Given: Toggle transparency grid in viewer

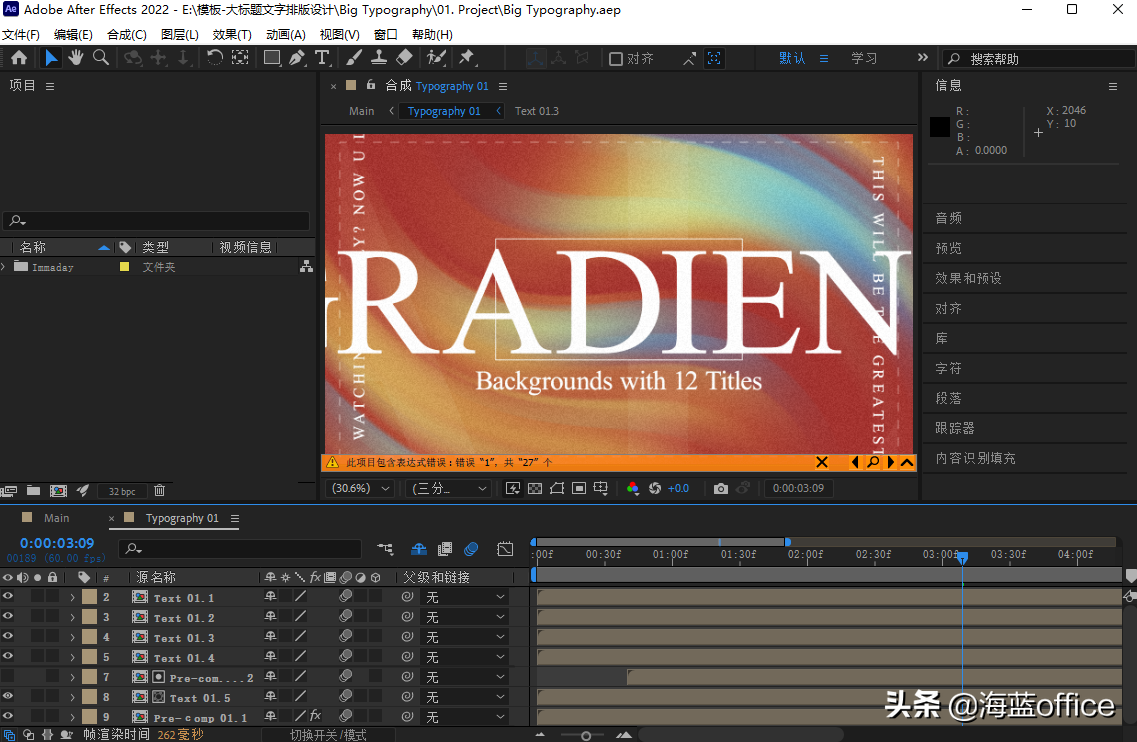Looking at the screenshot, I should [x=535, y=489].
